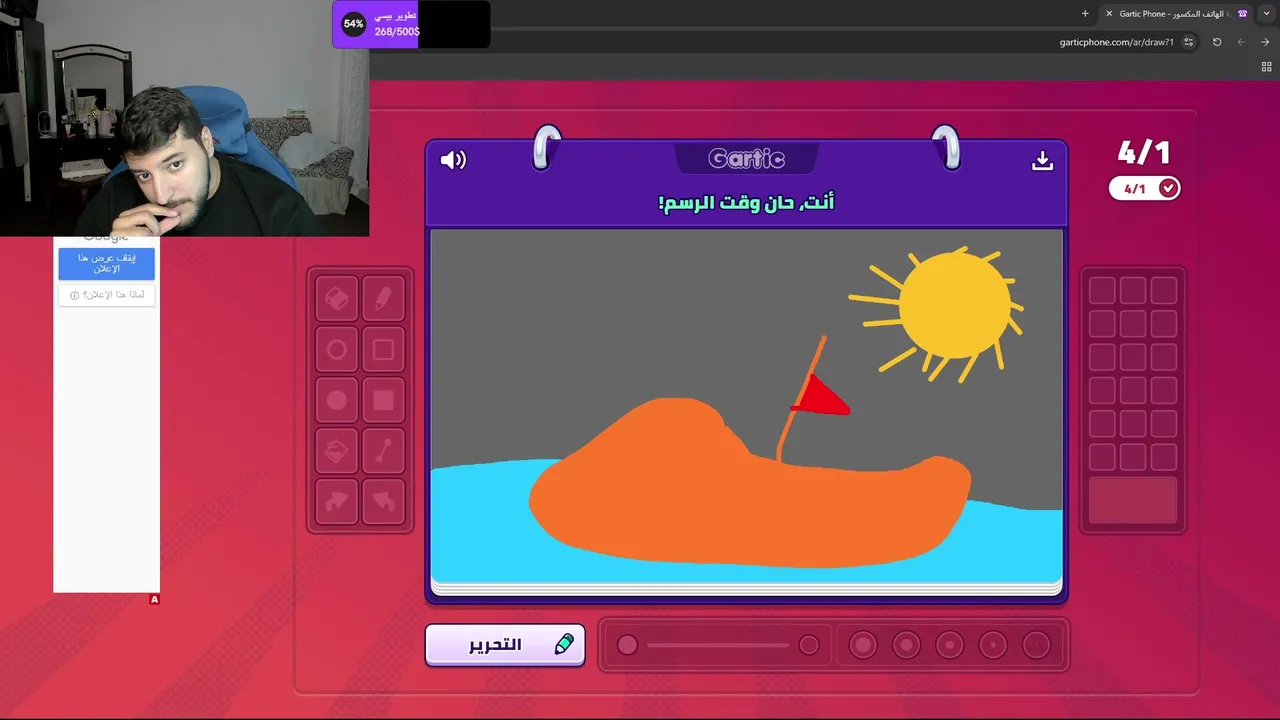Click the large selected-color box under the palette
This screenshot has width=1280, height=720.
[x=1133, y=500]
